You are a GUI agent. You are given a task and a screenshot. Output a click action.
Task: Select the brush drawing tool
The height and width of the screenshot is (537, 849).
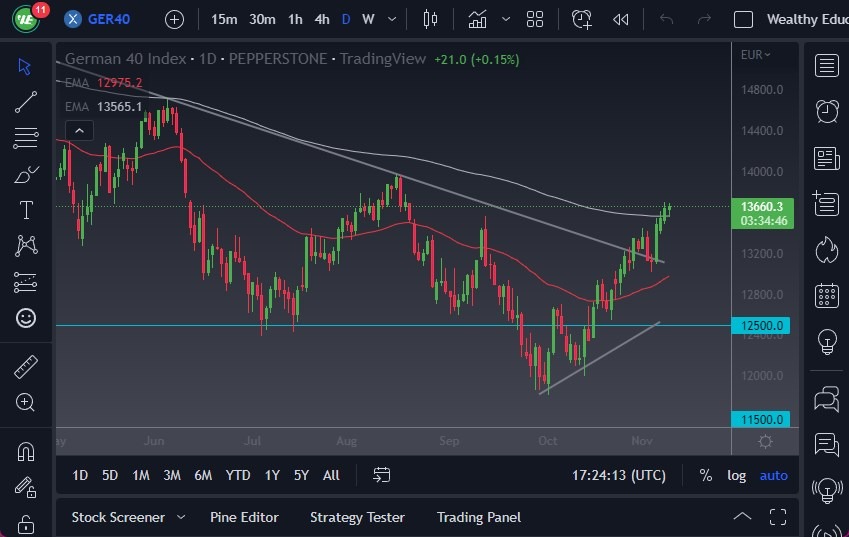click(x=25, y=174)
